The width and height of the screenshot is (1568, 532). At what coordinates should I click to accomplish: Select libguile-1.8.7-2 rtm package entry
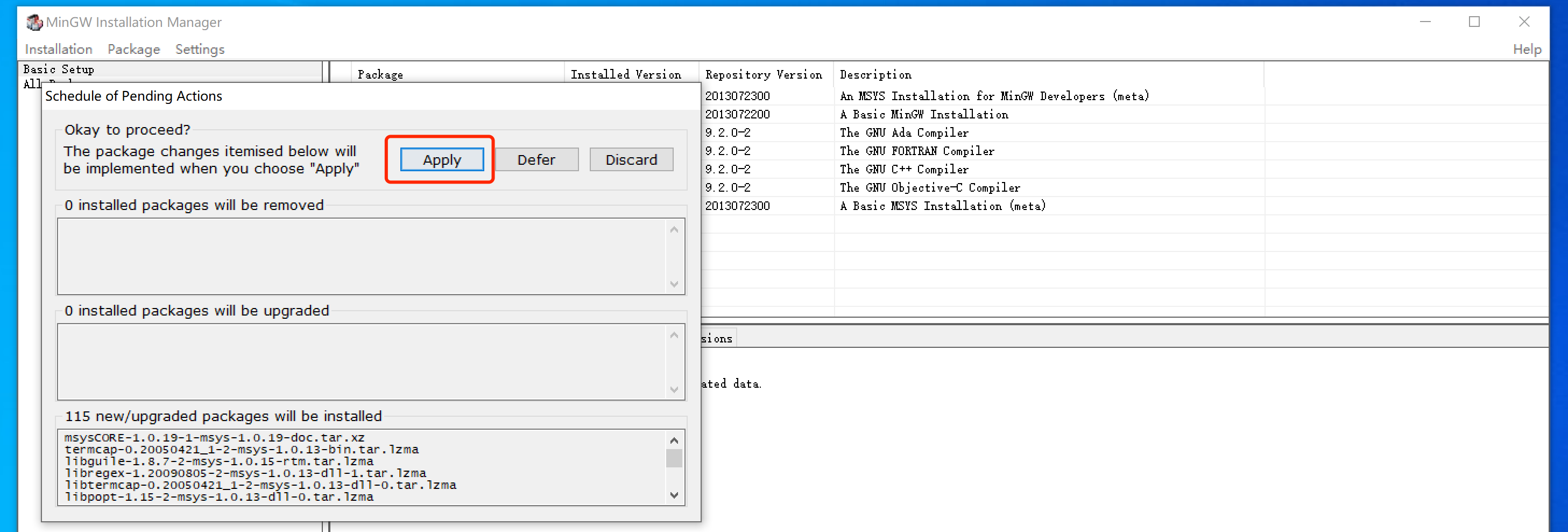pyautogui.click(x=218, y=461)
